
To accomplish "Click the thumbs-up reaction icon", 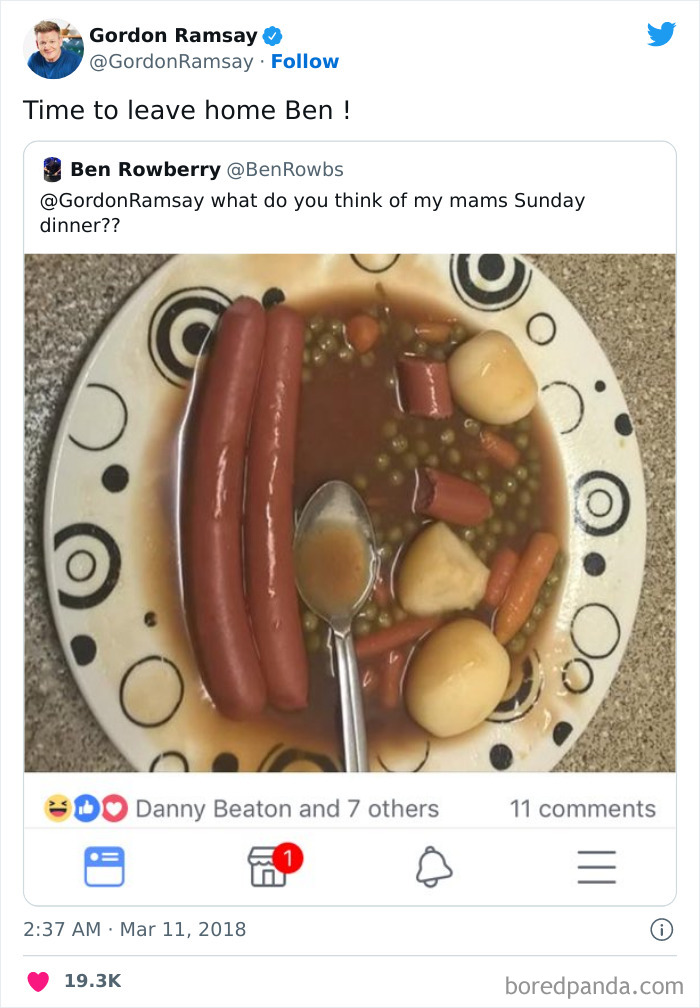I will 85,809.
